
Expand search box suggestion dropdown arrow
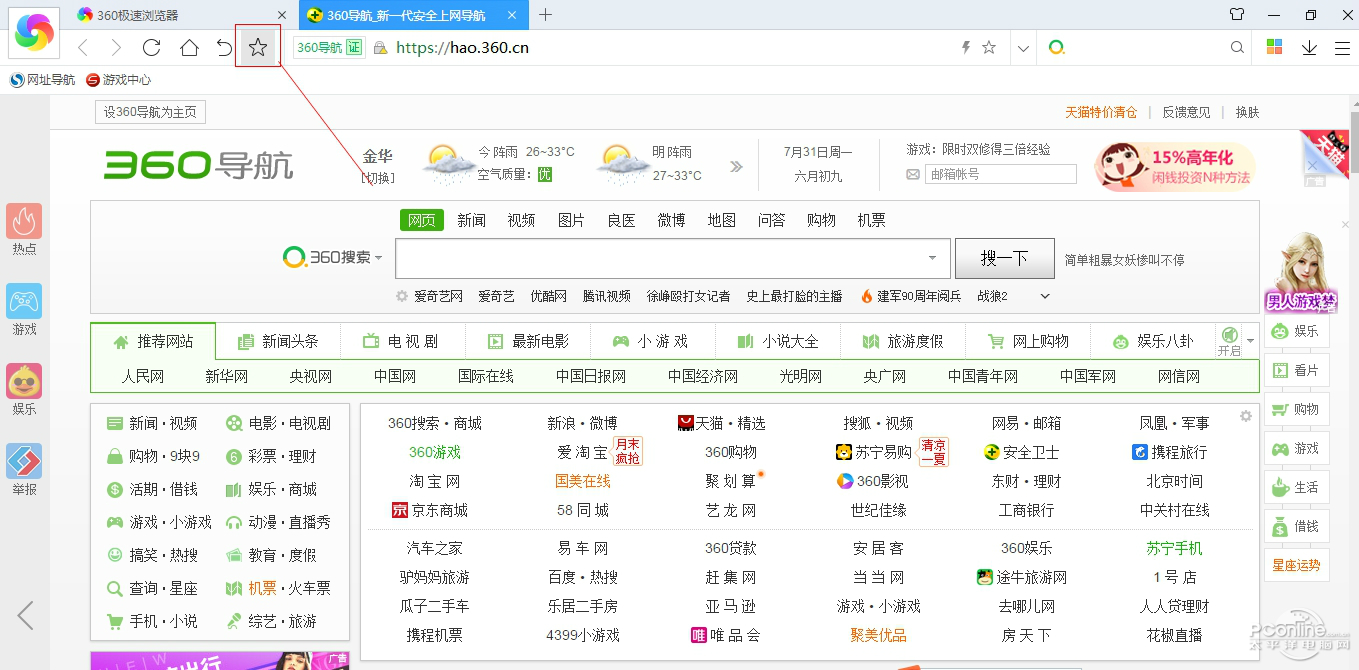coord(933,258)
